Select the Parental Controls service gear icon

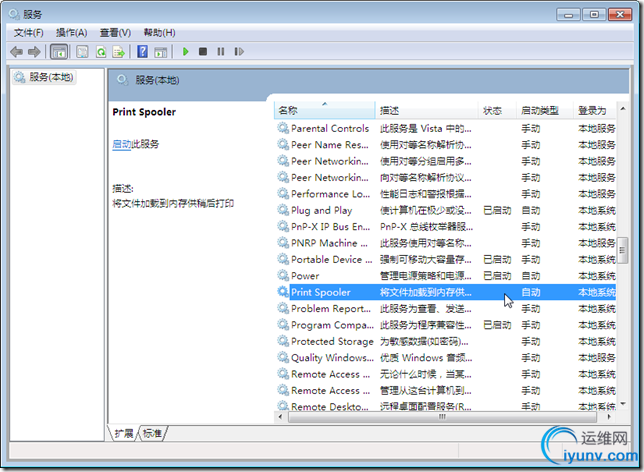click(283, 128)
